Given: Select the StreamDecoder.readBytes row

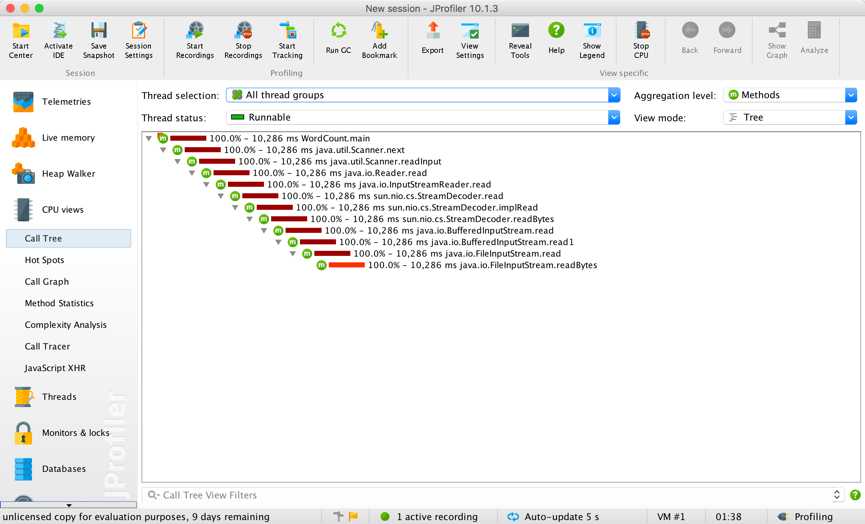Looking at the screenshot, I should pyautogui.click(x=407, y=219).
